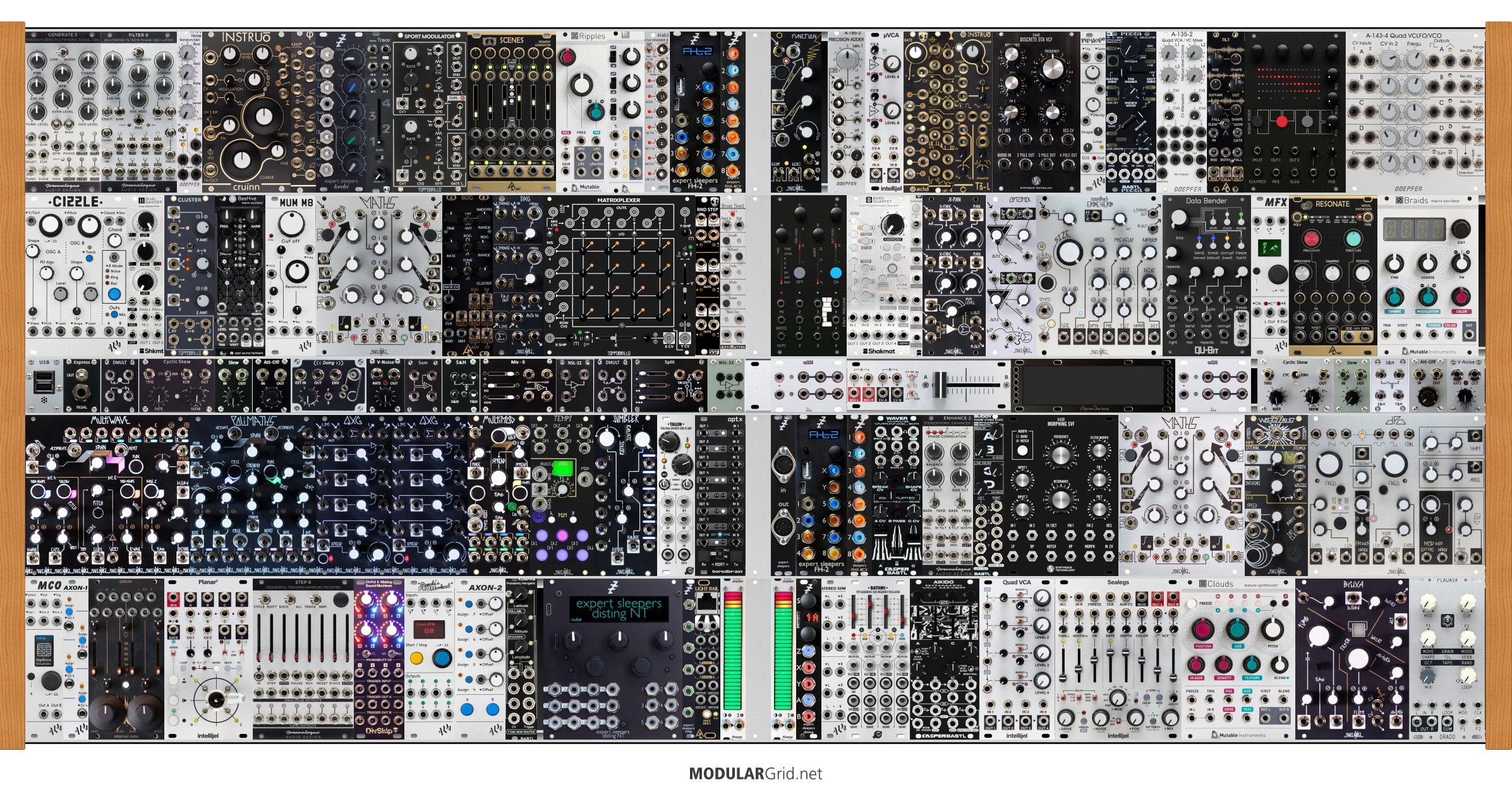Select the Make Noise Optomix module
The height and width of the screenshot is (787, 1512).
pos(1011,275)
